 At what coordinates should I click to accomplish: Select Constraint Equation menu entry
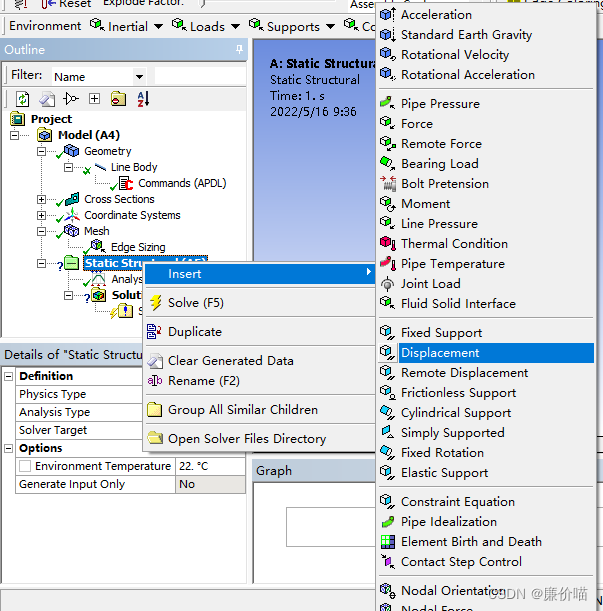pos(486,502)
